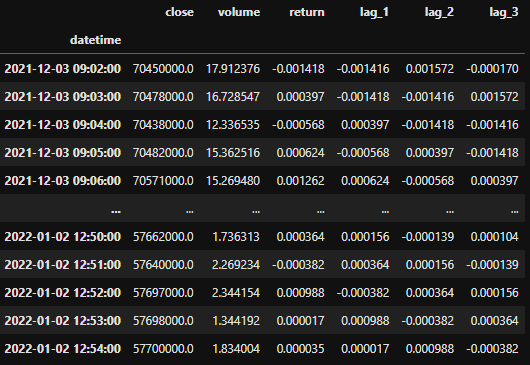530x365 pixels.
Task: Click return value 0.000035
Action: (x=300, y=349)
